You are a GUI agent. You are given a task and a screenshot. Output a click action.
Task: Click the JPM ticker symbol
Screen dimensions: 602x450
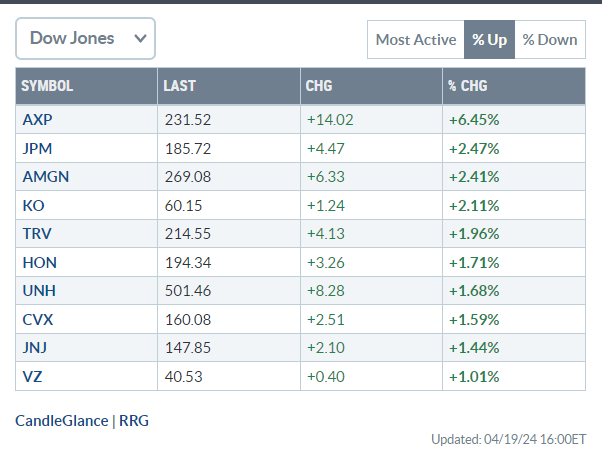tap(35, 148)
